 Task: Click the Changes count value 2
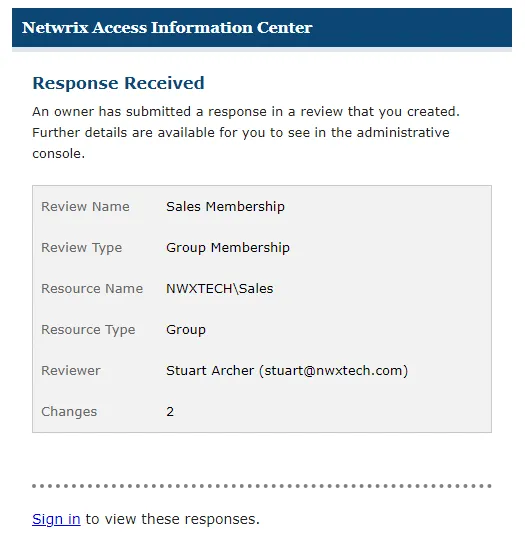coord(170,412)
